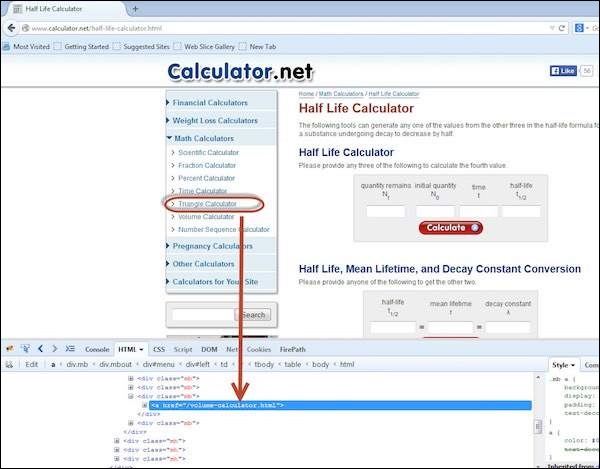Click the time t input field
600x469 pixels.
click(479, 211)
